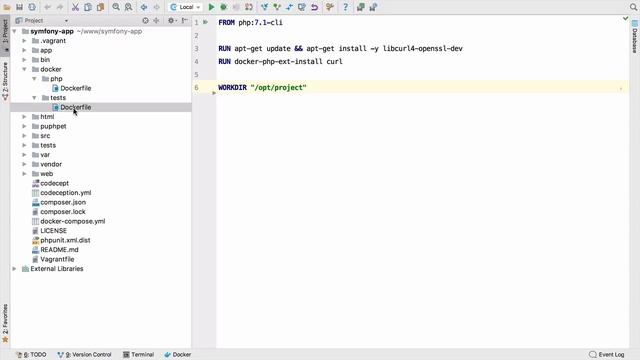Open the Docker tool window
This screenshot has width=640, height=360.
coord(178,355)
